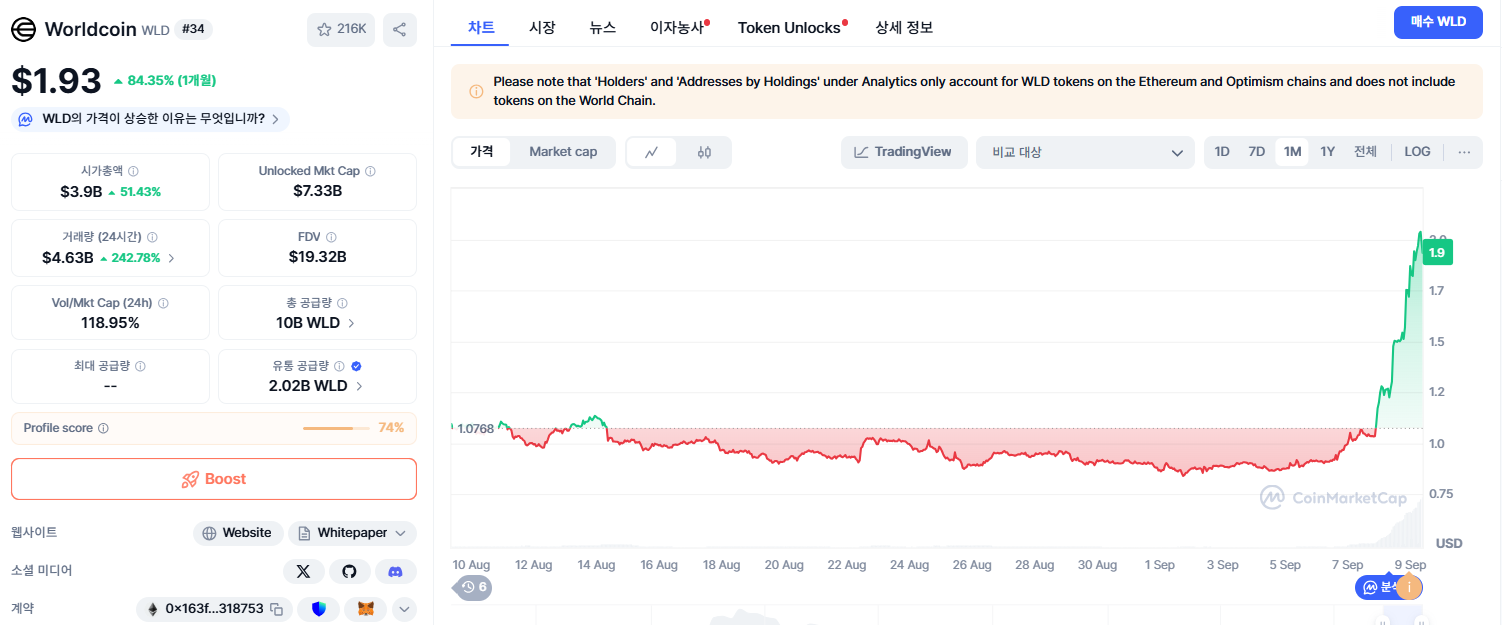Open the Token Unlocks tab

(x=791, y=27)
